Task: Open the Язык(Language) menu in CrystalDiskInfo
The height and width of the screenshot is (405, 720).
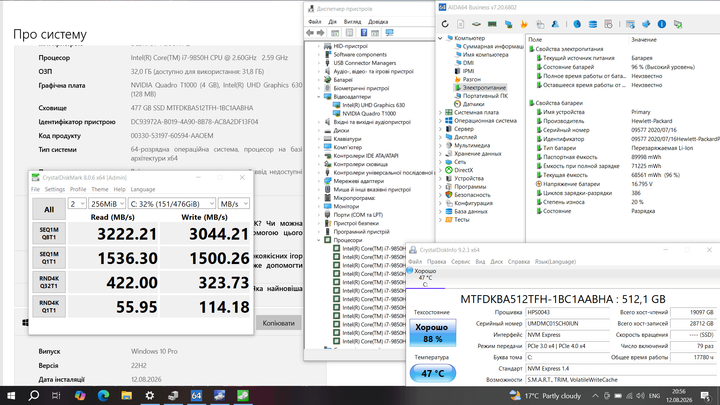Action: pos(555,262)
